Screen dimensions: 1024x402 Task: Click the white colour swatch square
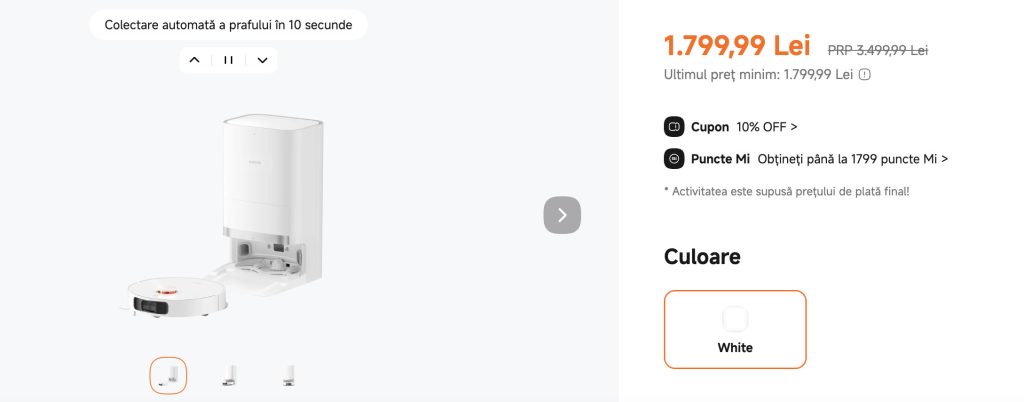[735, 319]
